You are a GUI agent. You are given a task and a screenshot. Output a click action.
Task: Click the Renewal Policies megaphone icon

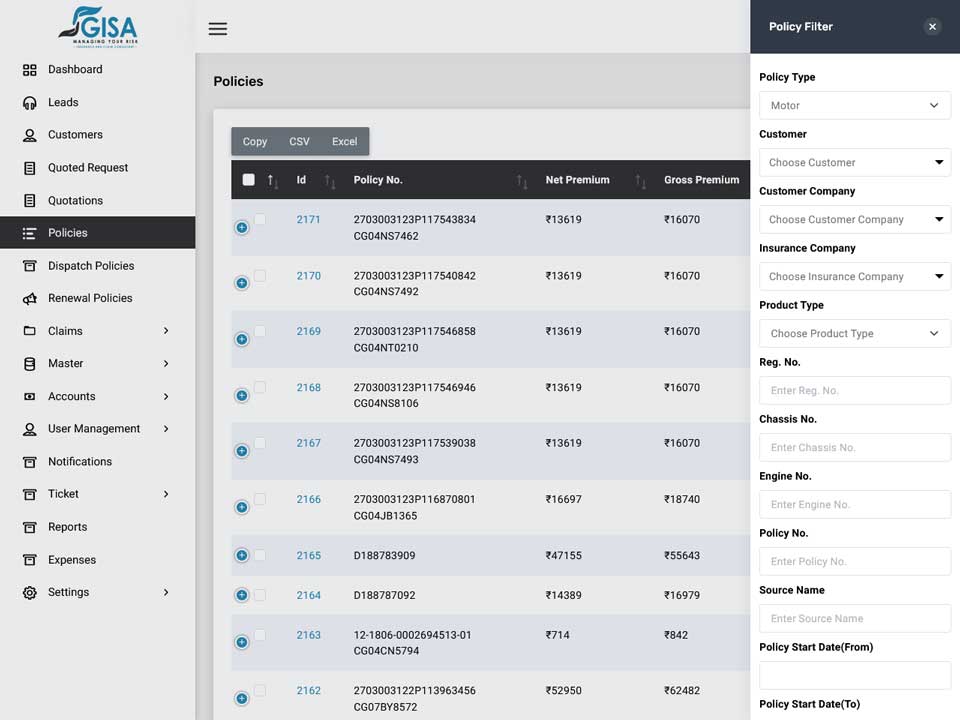(29, 299)
